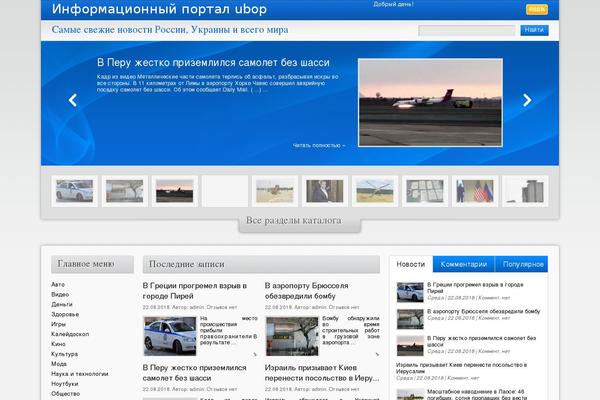Open post 'В Греции прогремел взрыв в городе Пирей'
The image size is (600, 400).
pos(195,291)
